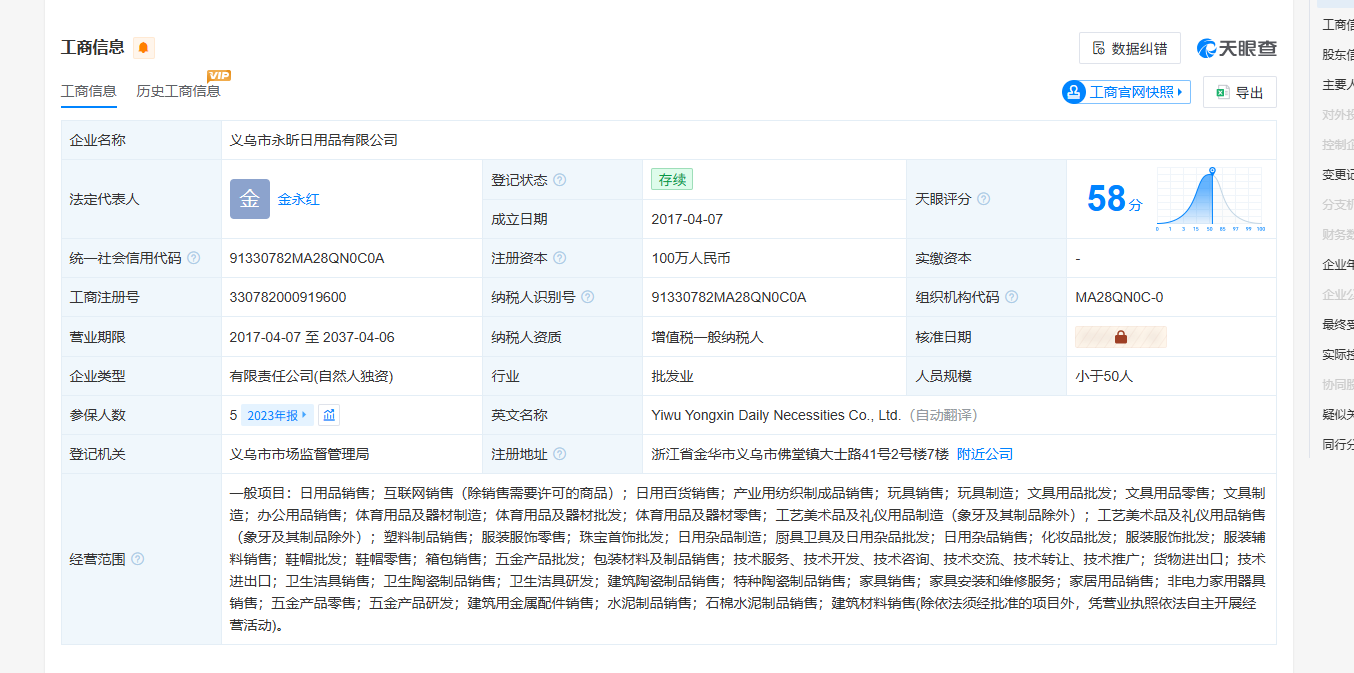The image size is (1354, 673).
Task: Expand the 工商官网快照 button arrow
Action: (1180, 92)
